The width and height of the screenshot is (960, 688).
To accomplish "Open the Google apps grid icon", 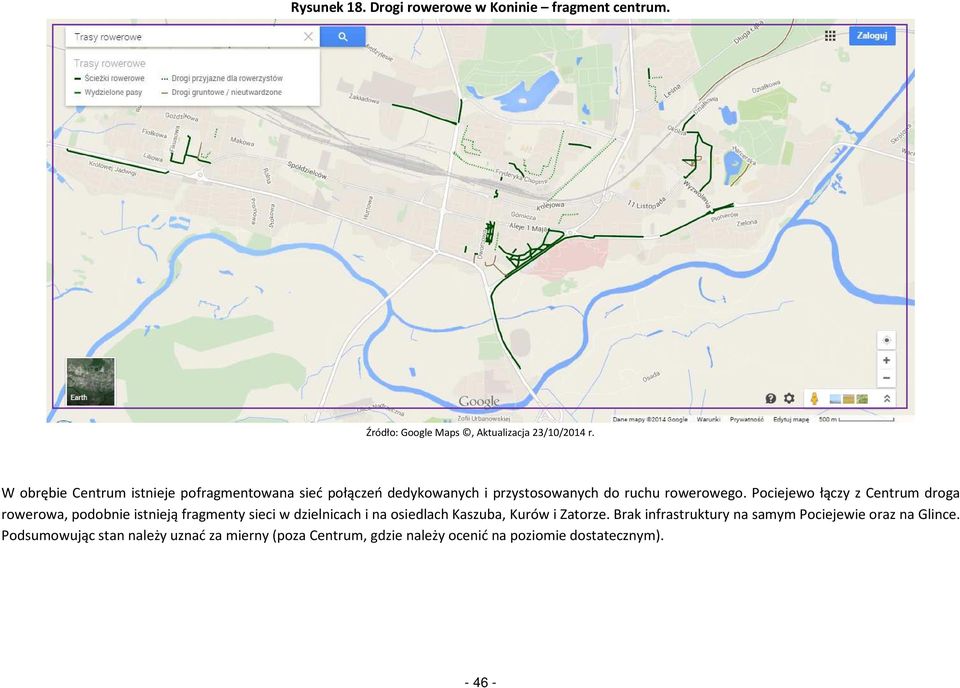I will point(830,36).
